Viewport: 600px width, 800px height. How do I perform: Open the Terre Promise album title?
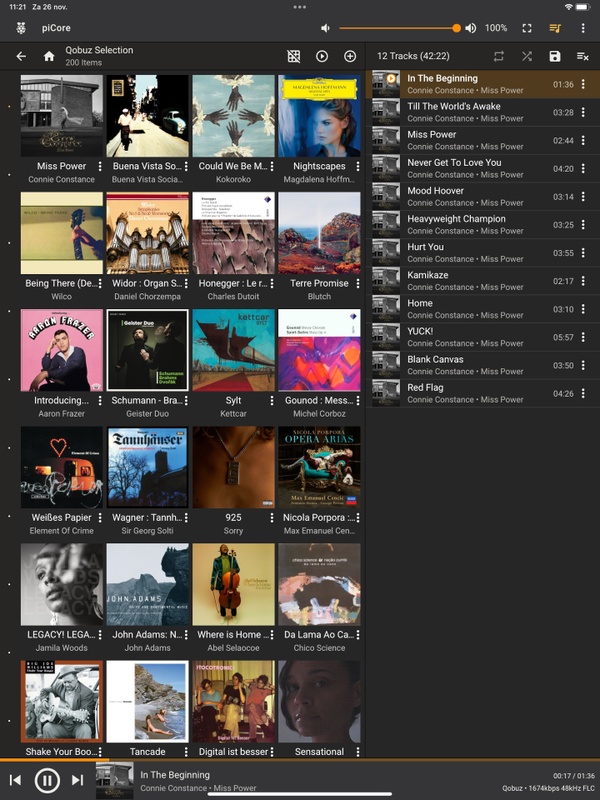pyautogui.click(x=319, y=283)
